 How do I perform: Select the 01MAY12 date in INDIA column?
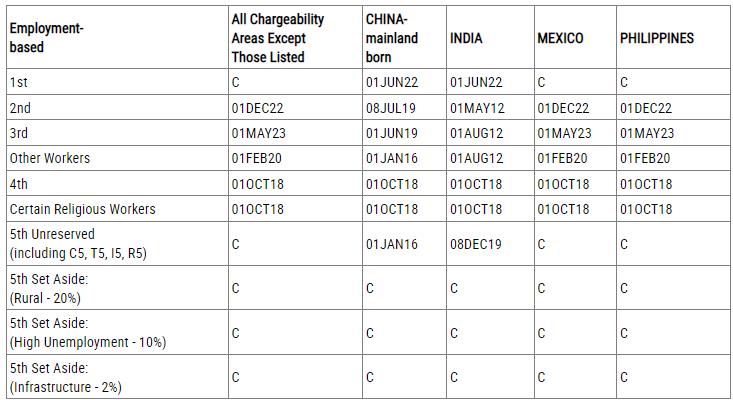click(x=477, y=108)
